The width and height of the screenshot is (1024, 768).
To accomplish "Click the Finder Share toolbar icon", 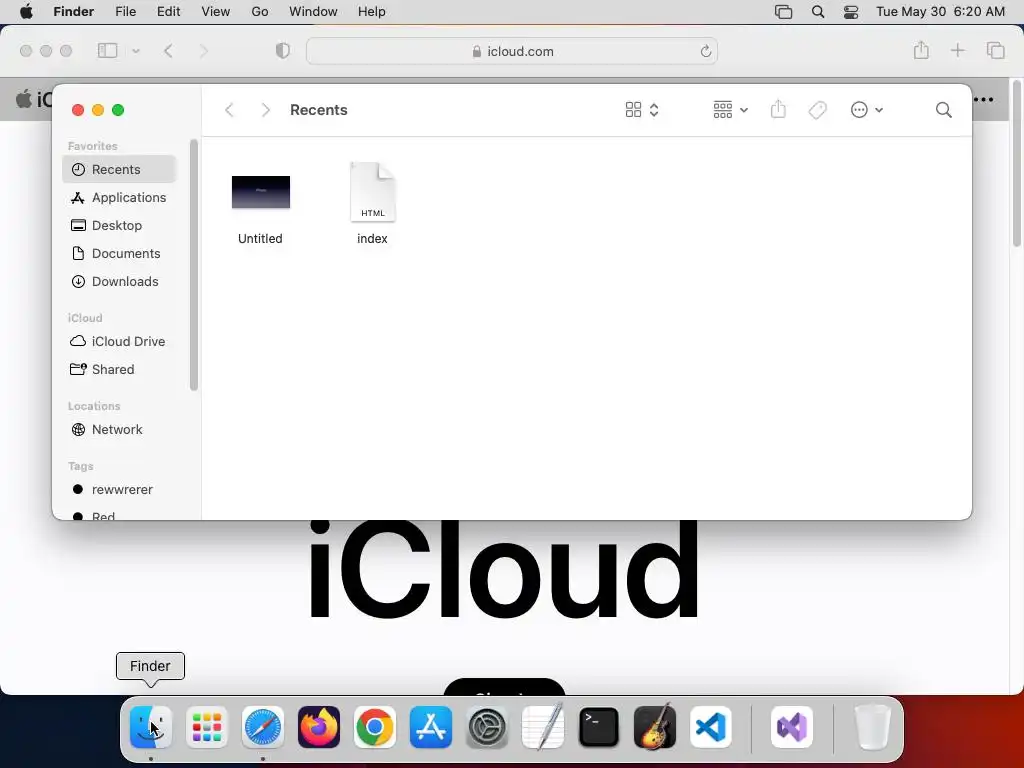I will 778,109.
